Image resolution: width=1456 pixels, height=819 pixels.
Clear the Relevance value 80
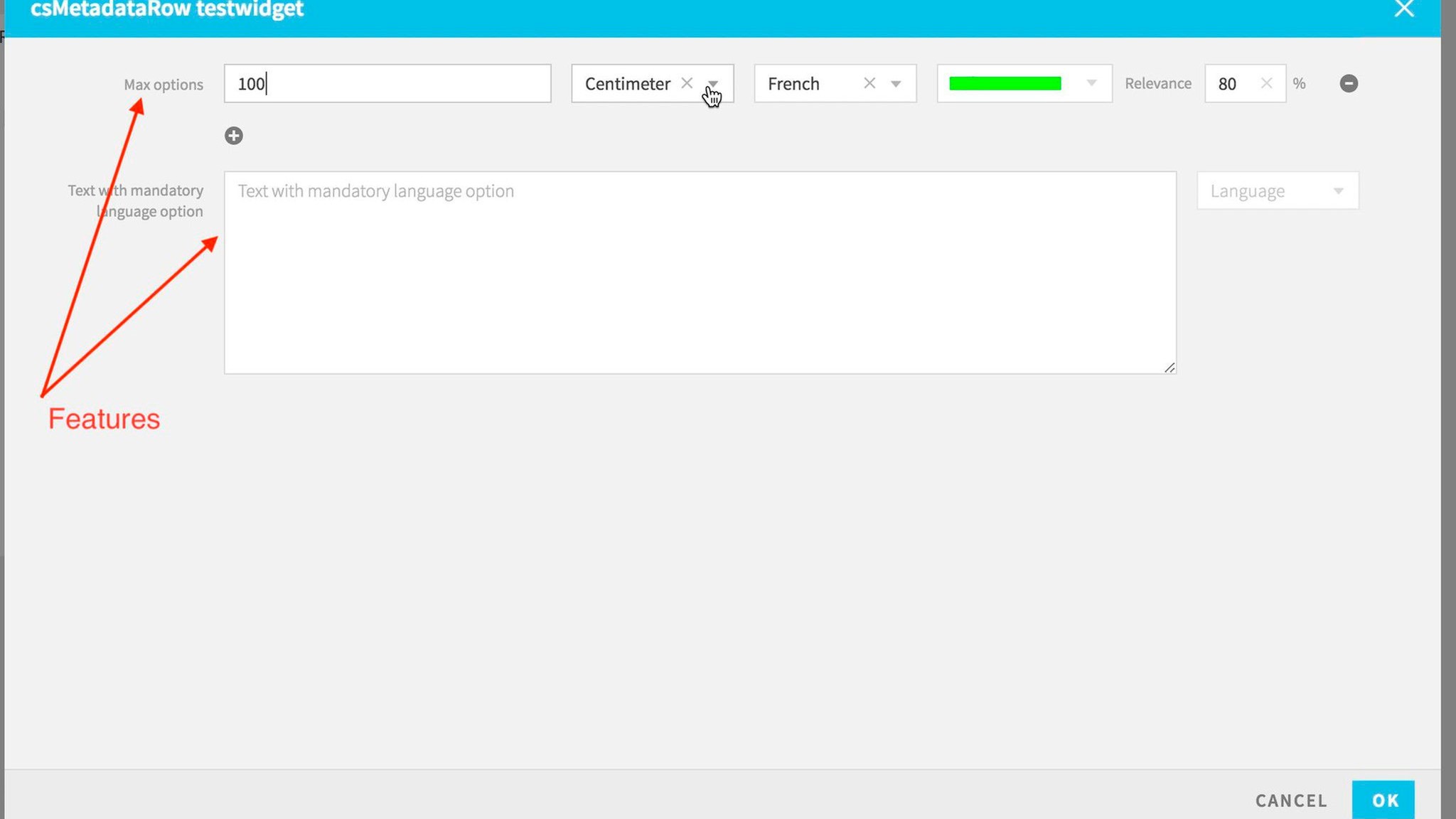[1266, 83]
